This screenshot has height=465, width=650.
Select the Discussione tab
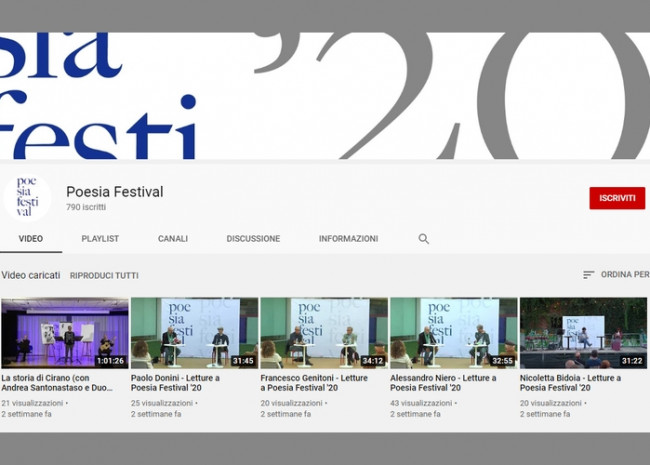(x=253, y=239)
